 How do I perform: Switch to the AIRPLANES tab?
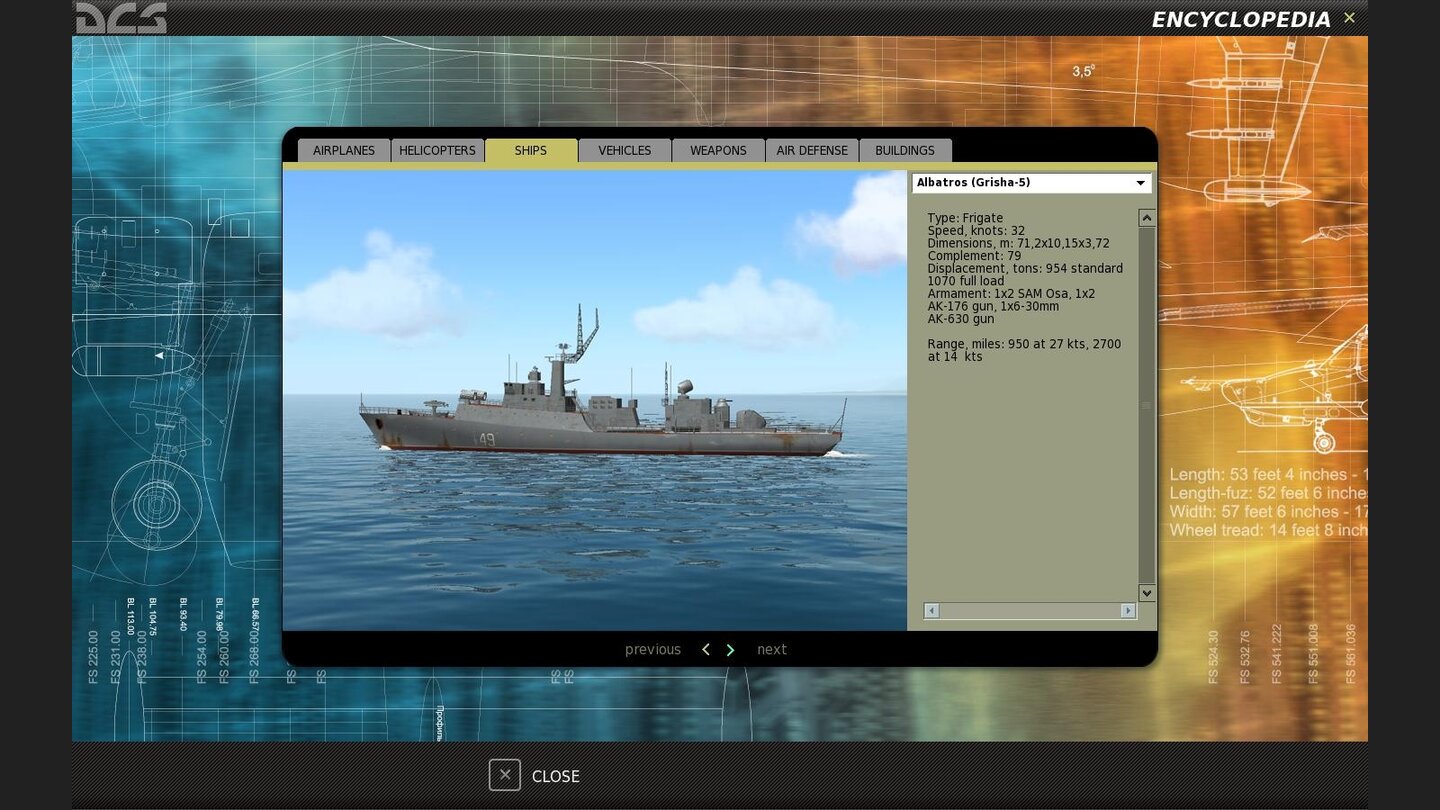point(344,150)
